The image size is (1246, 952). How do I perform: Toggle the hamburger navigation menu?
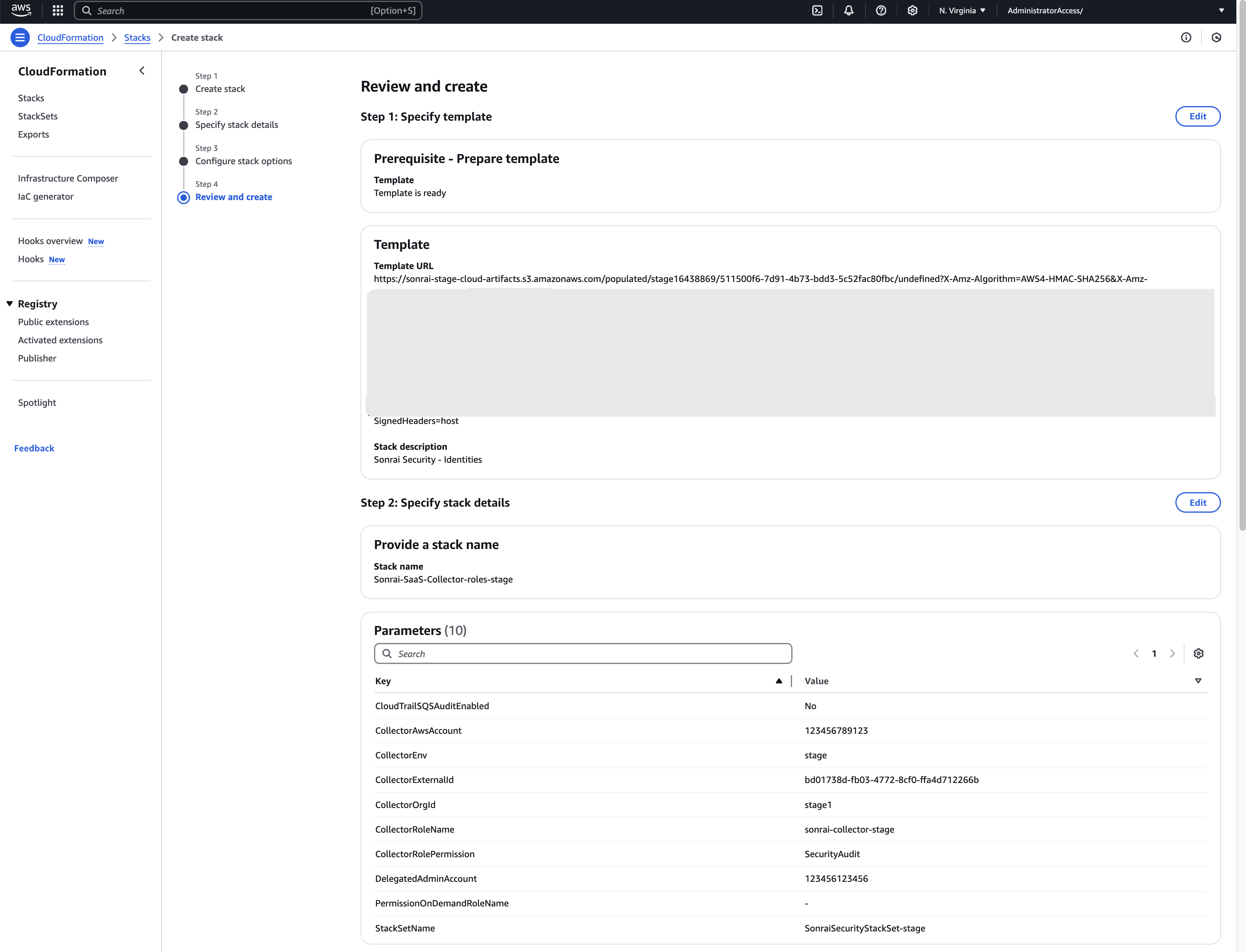[x=20, y=38]
